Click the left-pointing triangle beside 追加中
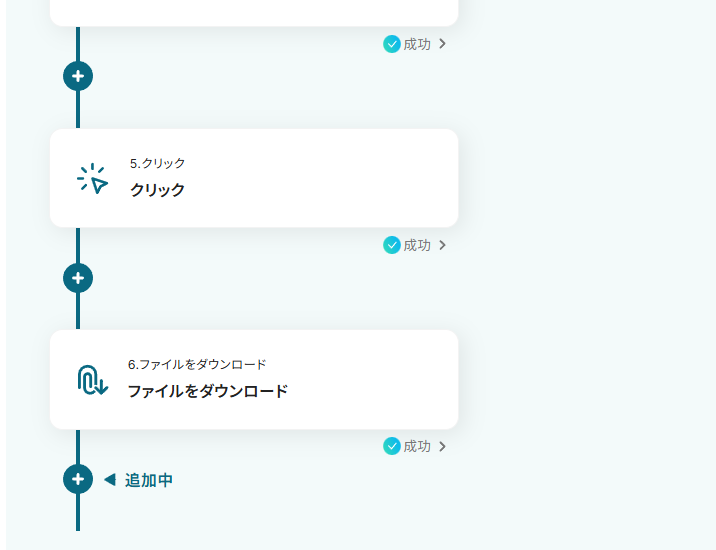This screenshot has height=550, width=716. tap(110, 479)
